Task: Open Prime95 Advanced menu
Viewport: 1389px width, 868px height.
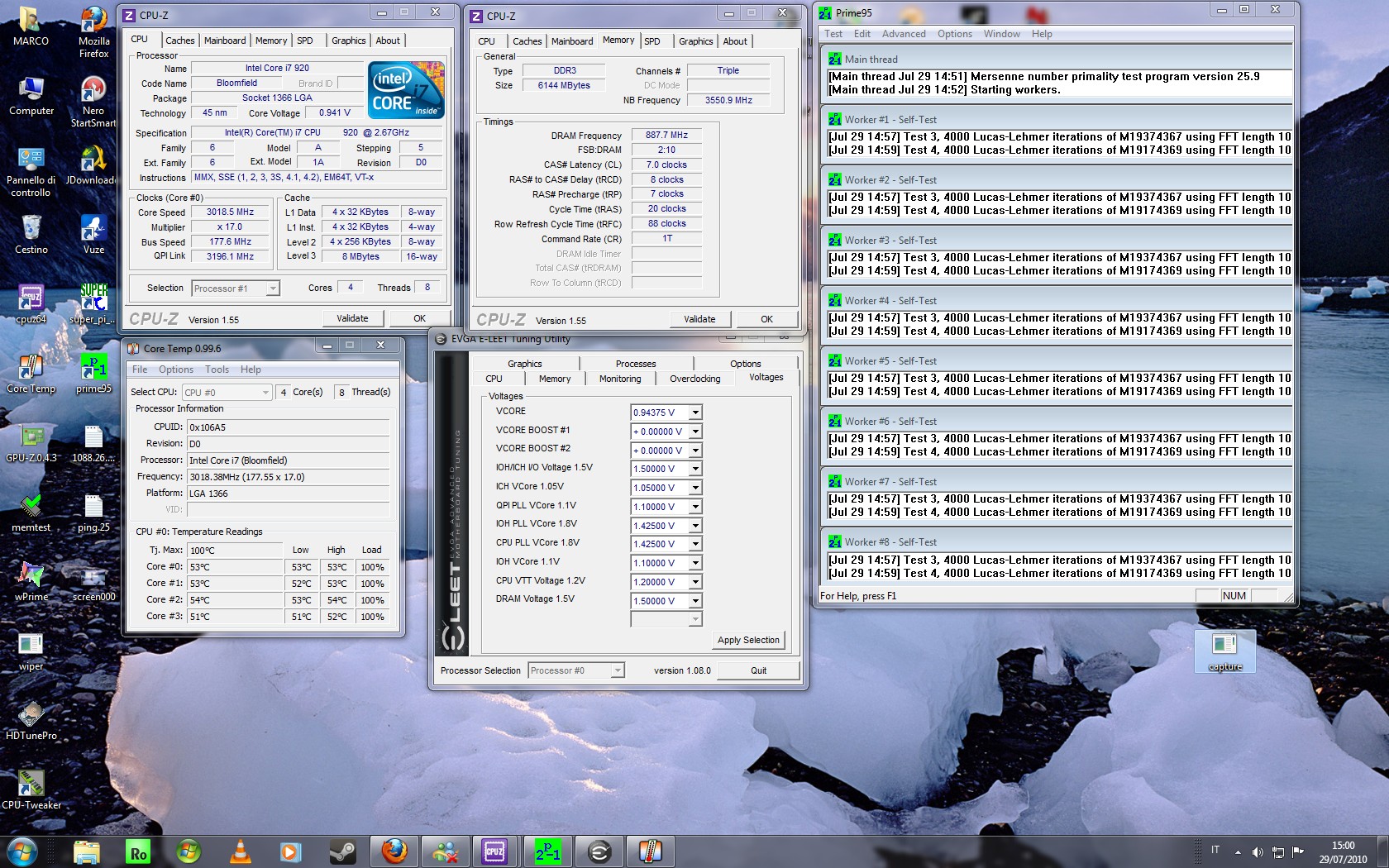Action: (904, 34)
